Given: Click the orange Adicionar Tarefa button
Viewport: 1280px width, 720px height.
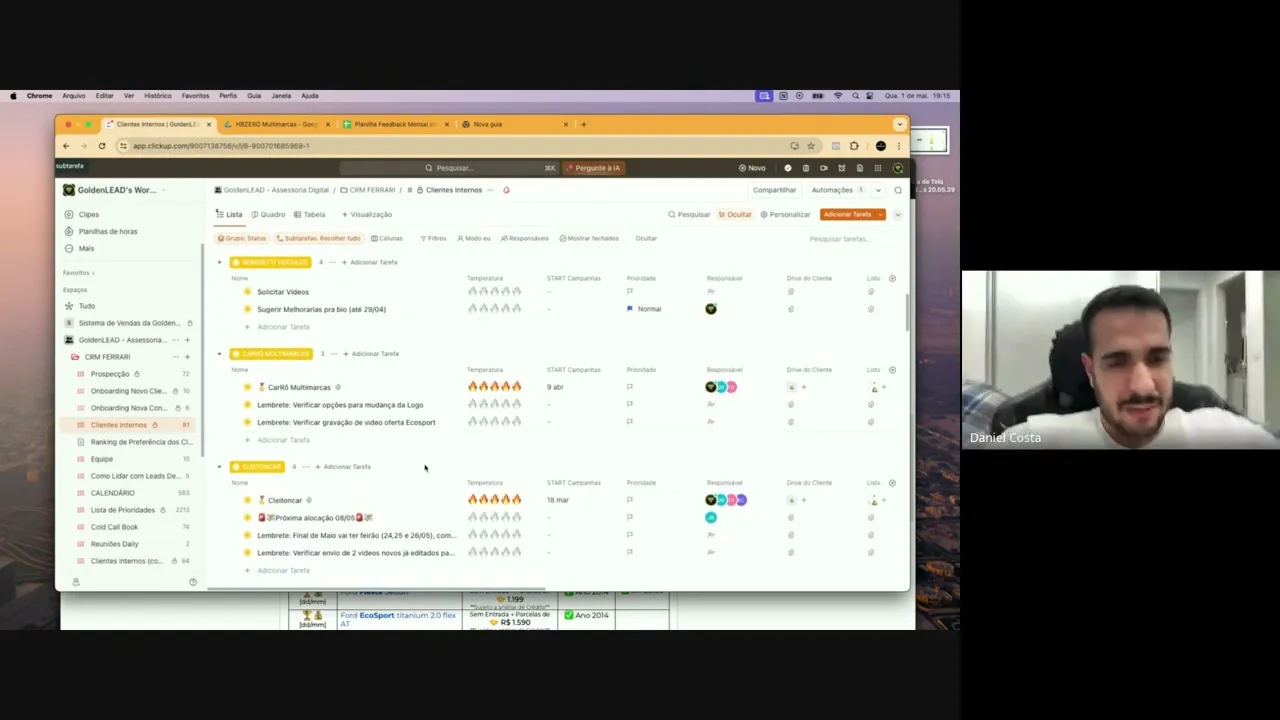Looking at the screenshot, I should pos(847,214).
